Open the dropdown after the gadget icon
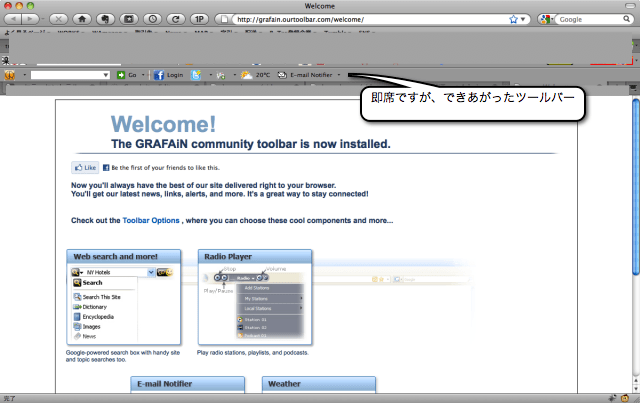 [x=234, y=75]
